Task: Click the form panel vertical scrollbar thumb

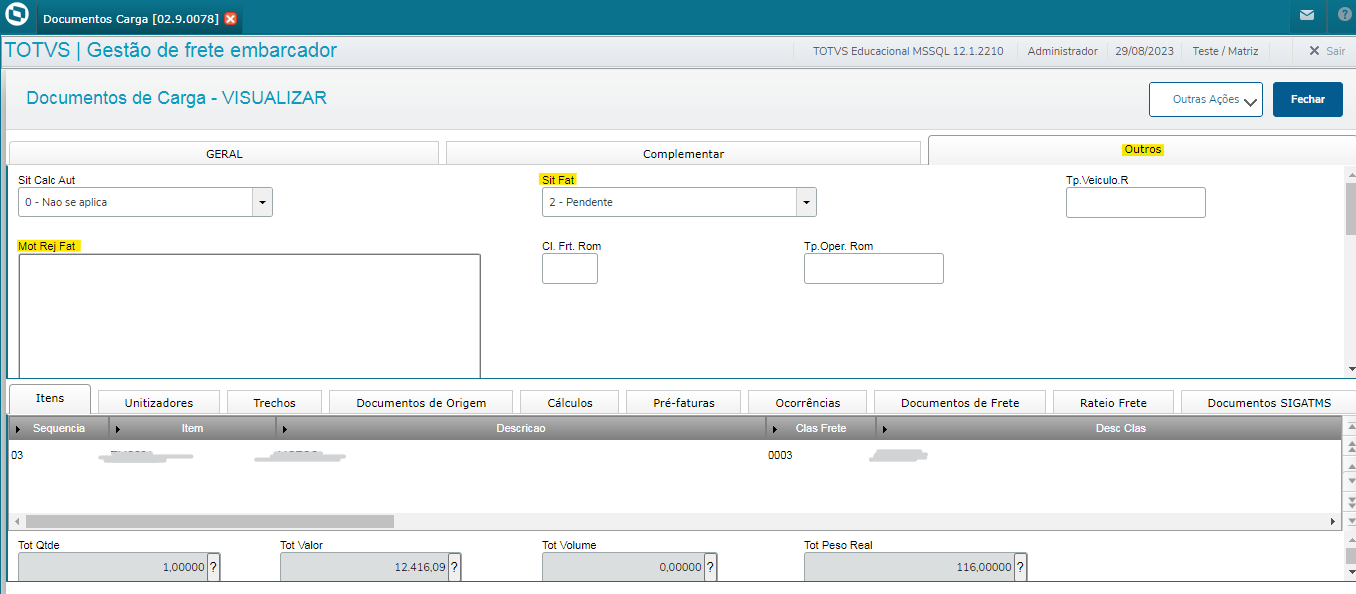Action: [x=1350, y=208]
